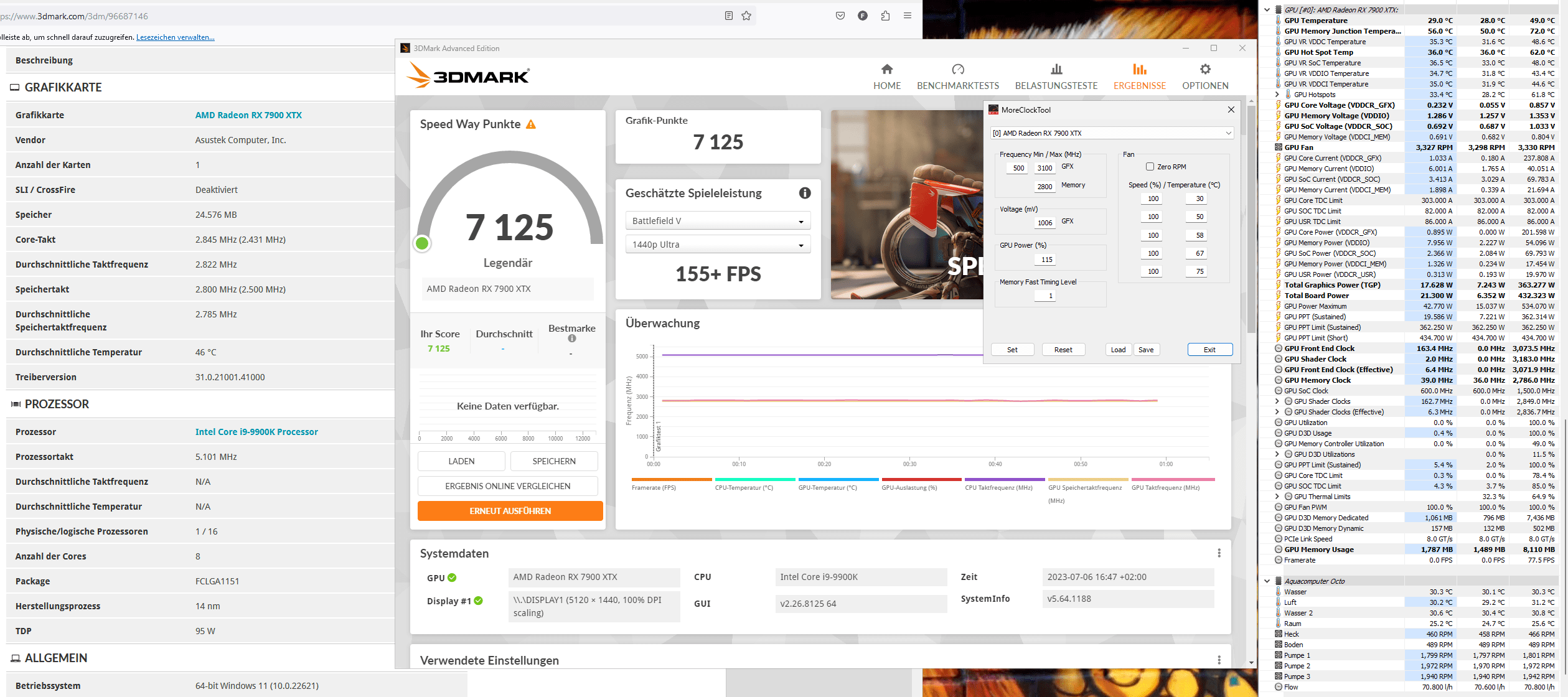Open the Battlefield V game dropdown
This screenshot has height=697, width=1568.
[x=717, y=221]
